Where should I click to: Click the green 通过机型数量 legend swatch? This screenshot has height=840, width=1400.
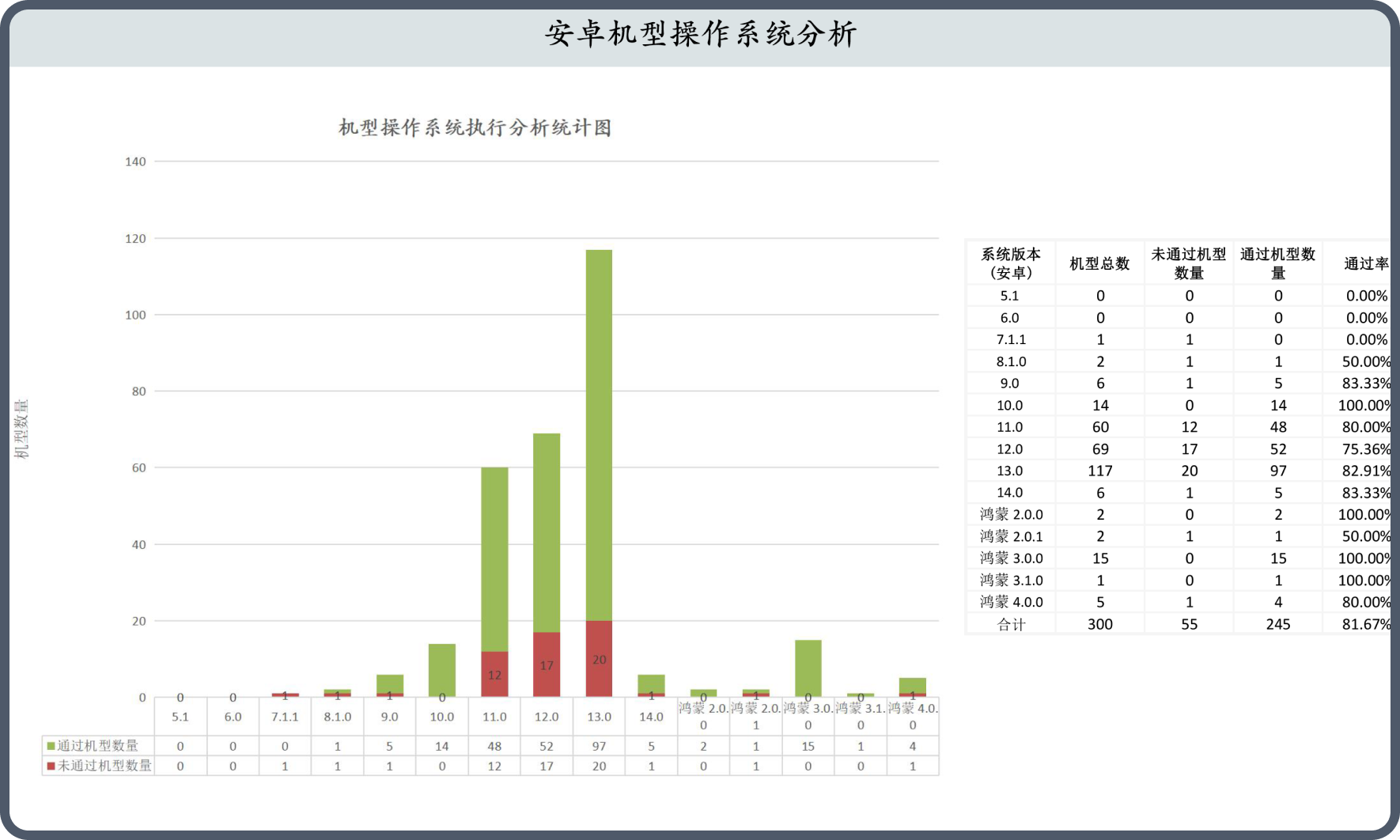[x=51, y=746]
